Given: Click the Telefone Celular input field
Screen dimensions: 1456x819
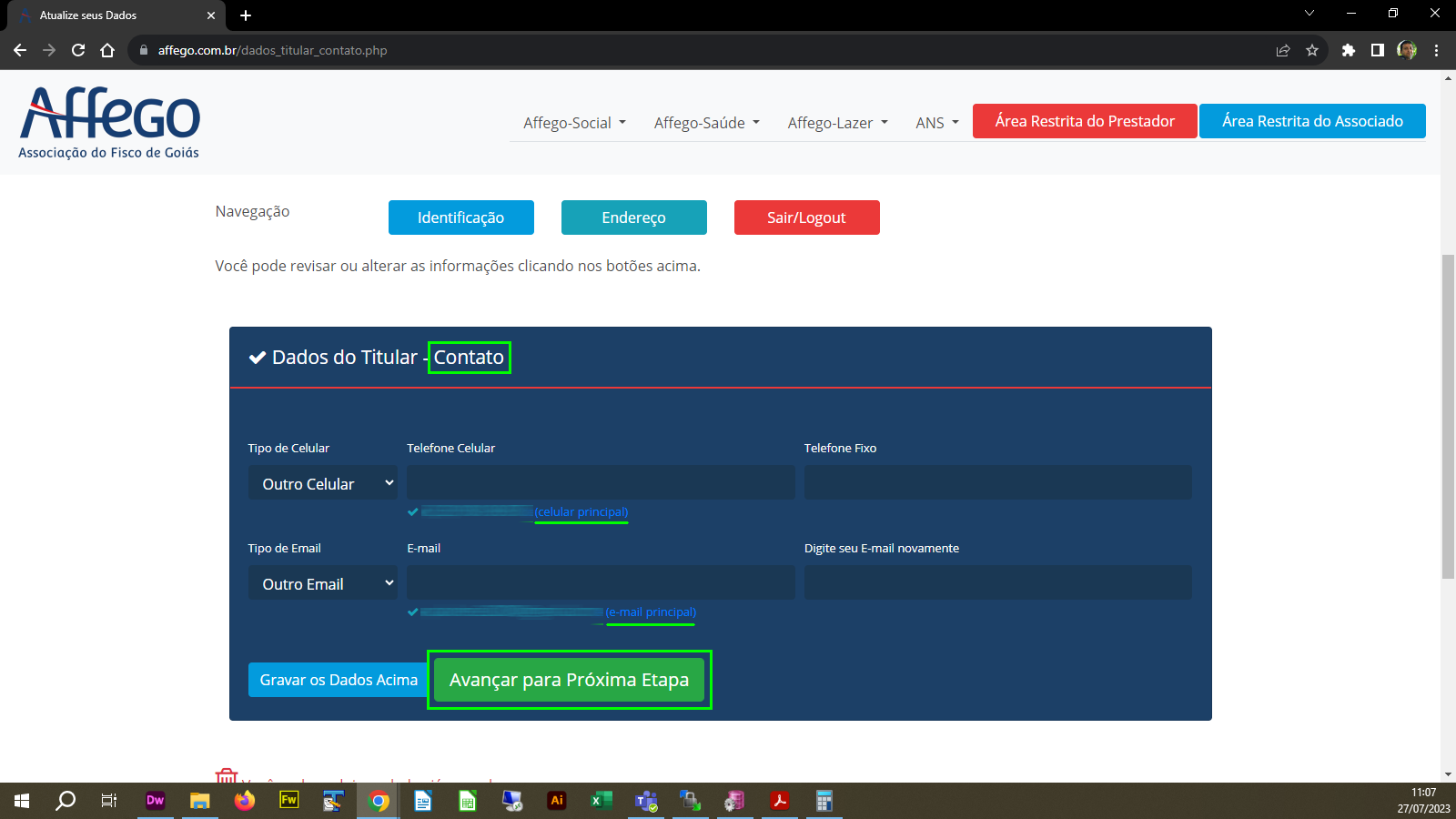Looking at the screenshot, I should 600,482.
